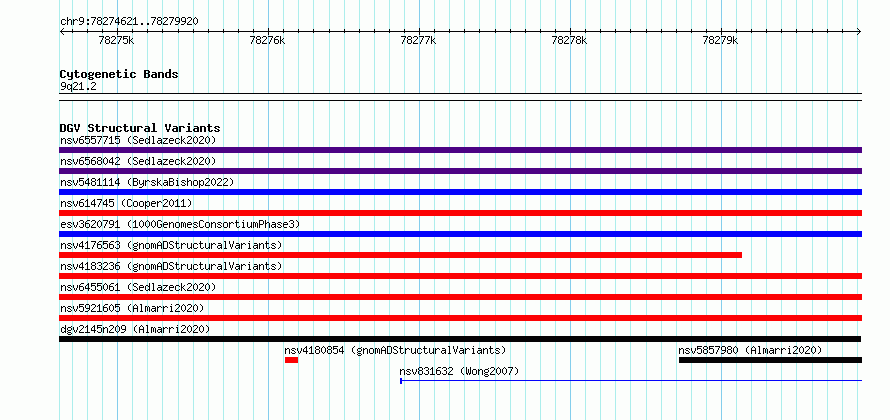The height and width of the screenshot is (420, 890).
Task: Select the purple bar under nsv6568042
Action: (x=460, y=171)
